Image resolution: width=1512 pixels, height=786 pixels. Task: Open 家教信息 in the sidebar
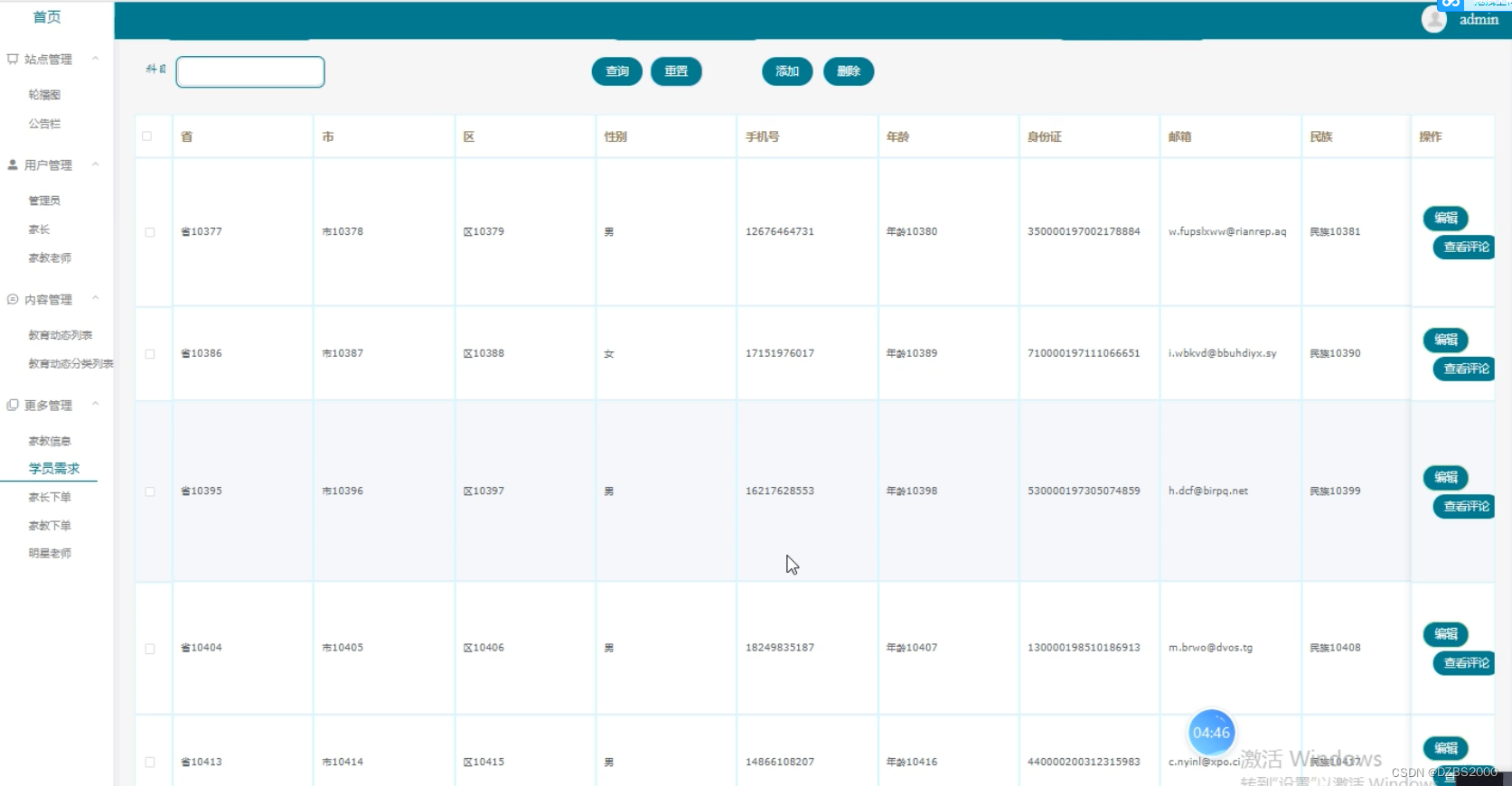pyautogui.click(x=50, y=442)
